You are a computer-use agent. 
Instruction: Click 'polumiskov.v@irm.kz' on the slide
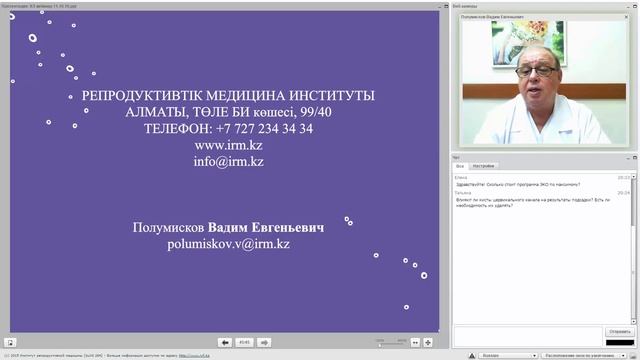[229, 244]
